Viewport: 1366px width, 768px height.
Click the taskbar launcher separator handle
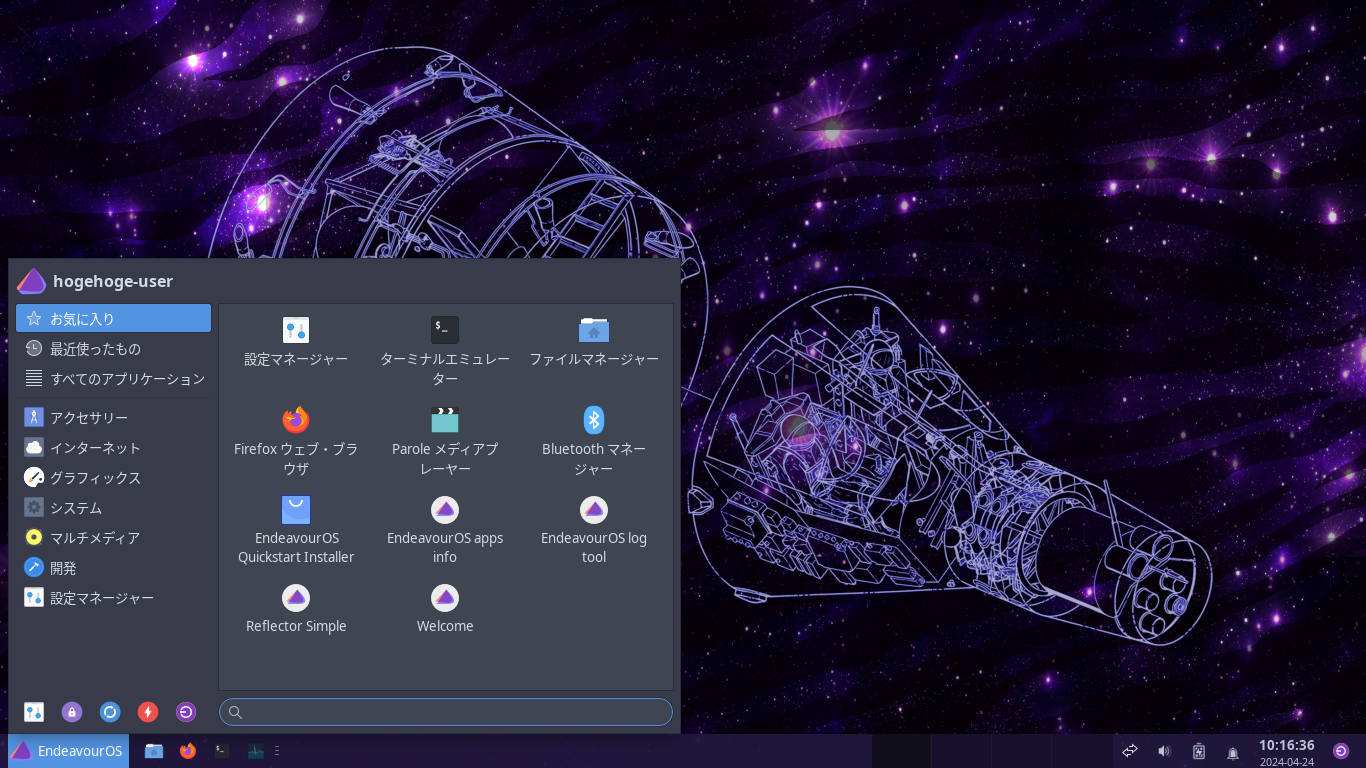coord(277,751)
